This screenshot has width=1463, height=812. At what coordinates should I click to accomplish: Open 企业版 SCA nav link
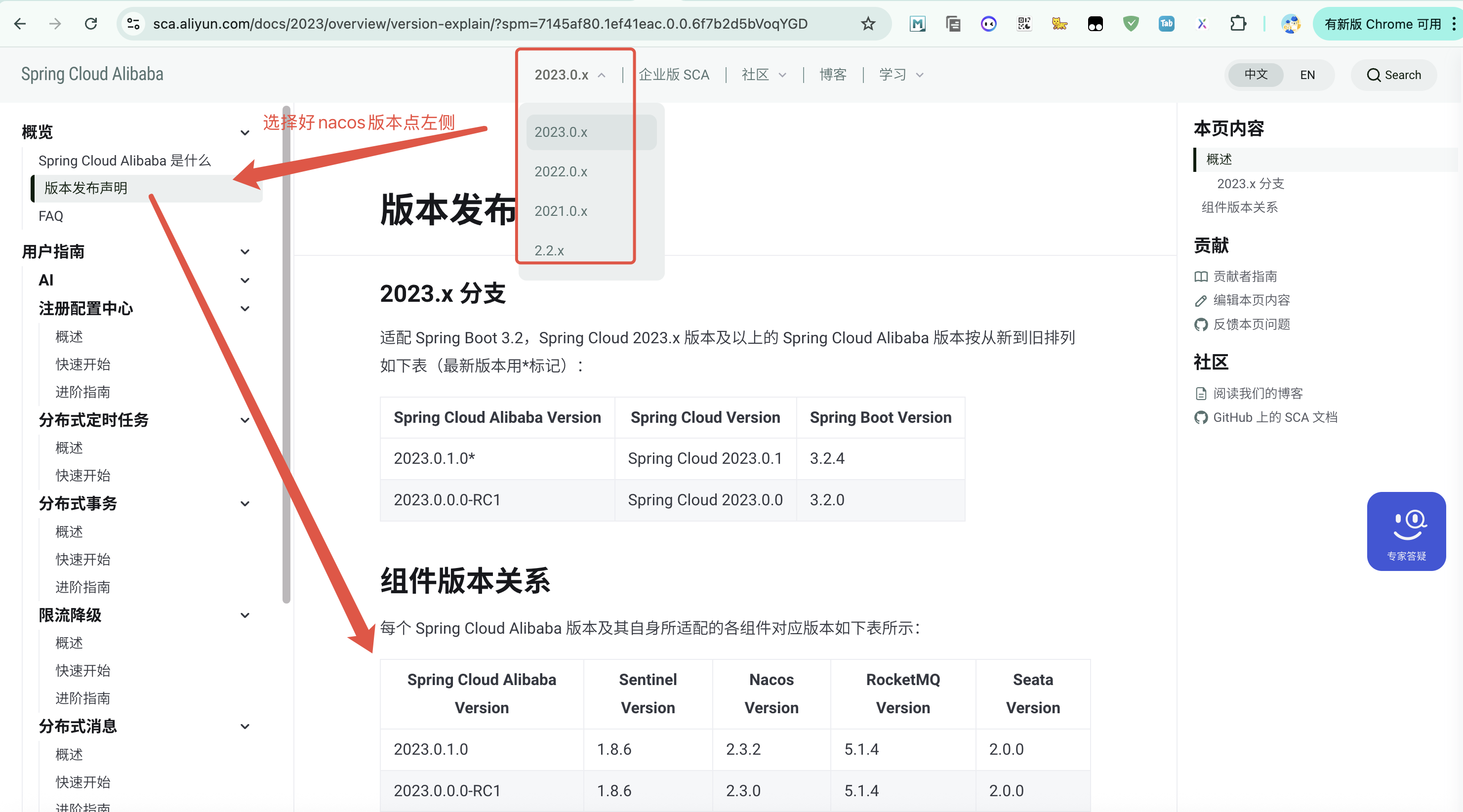[x=674, y=75]
